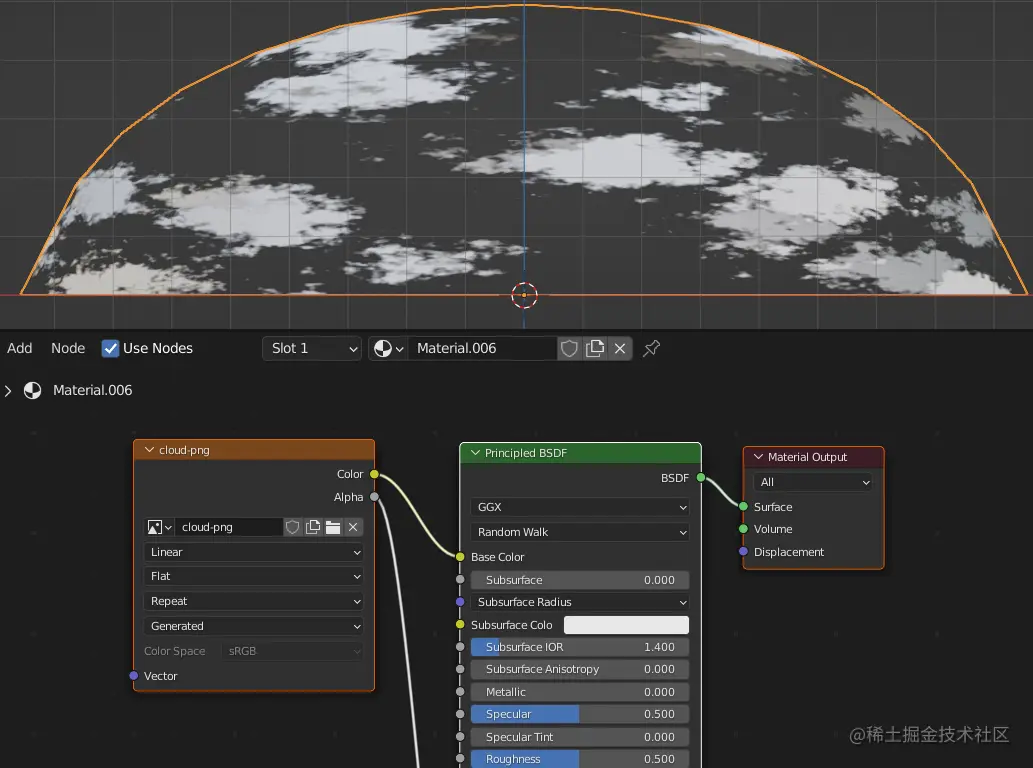Unlink Material.006 with the X icon

620,348
